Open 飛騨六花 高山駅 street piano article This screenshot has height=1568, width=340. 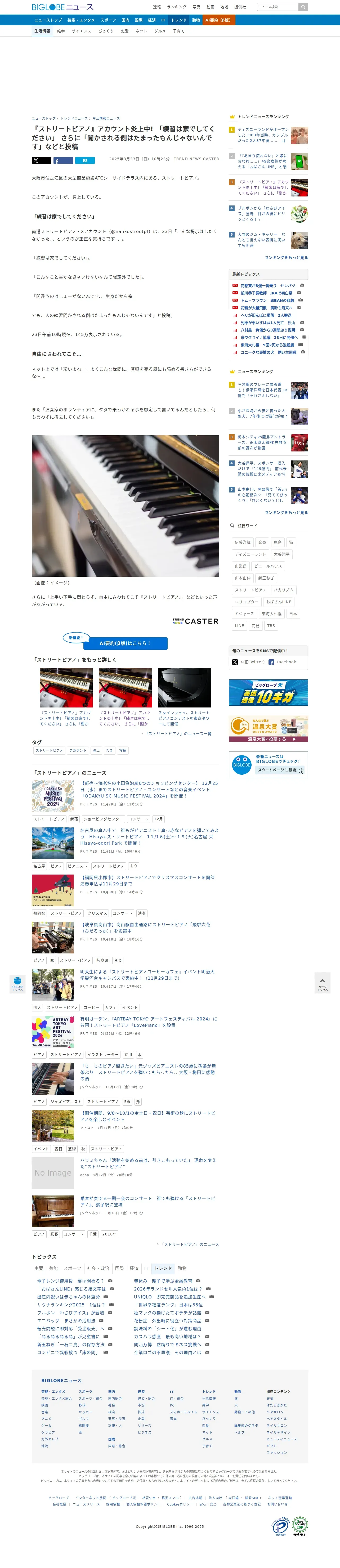pos(146,928)
